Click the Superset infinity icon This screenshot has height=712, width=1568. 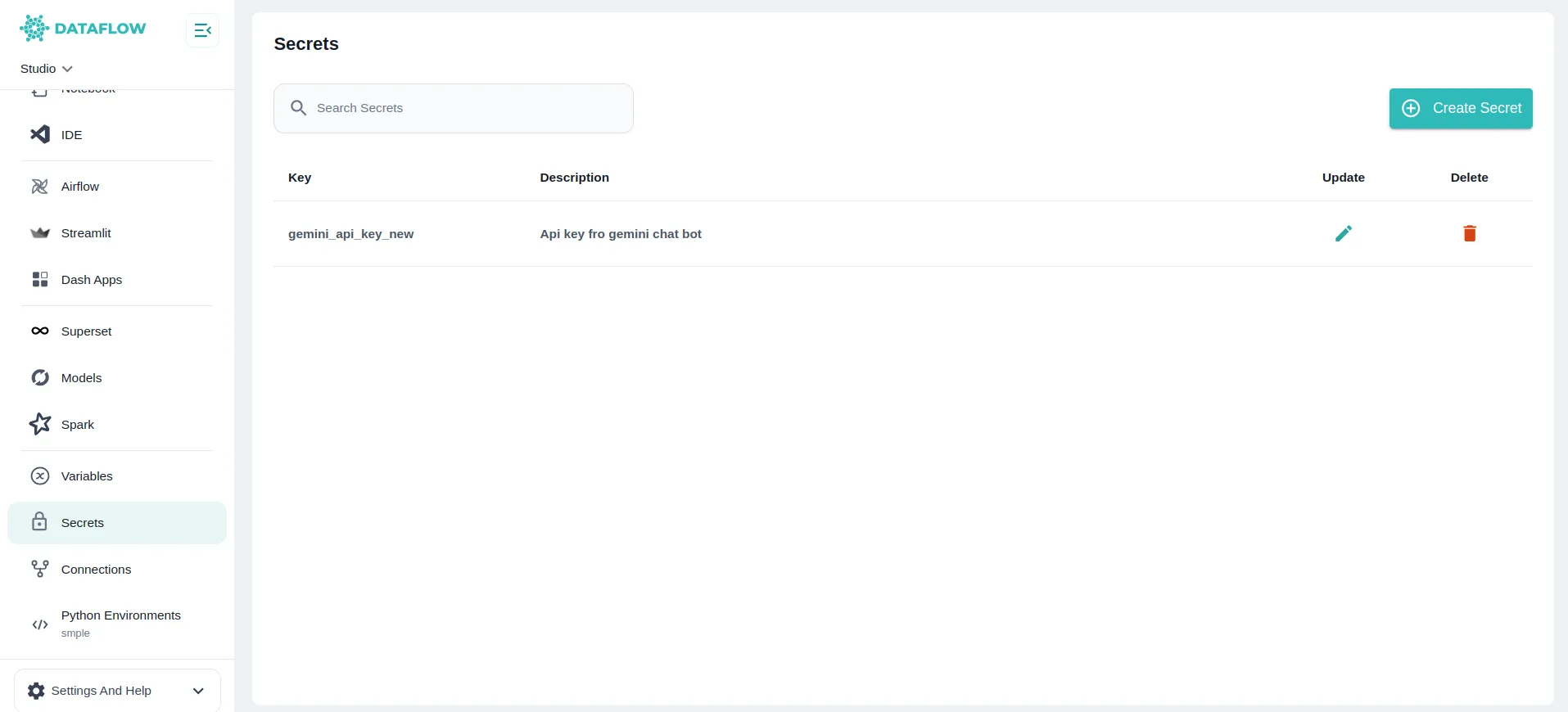click(x=39, y=331)
